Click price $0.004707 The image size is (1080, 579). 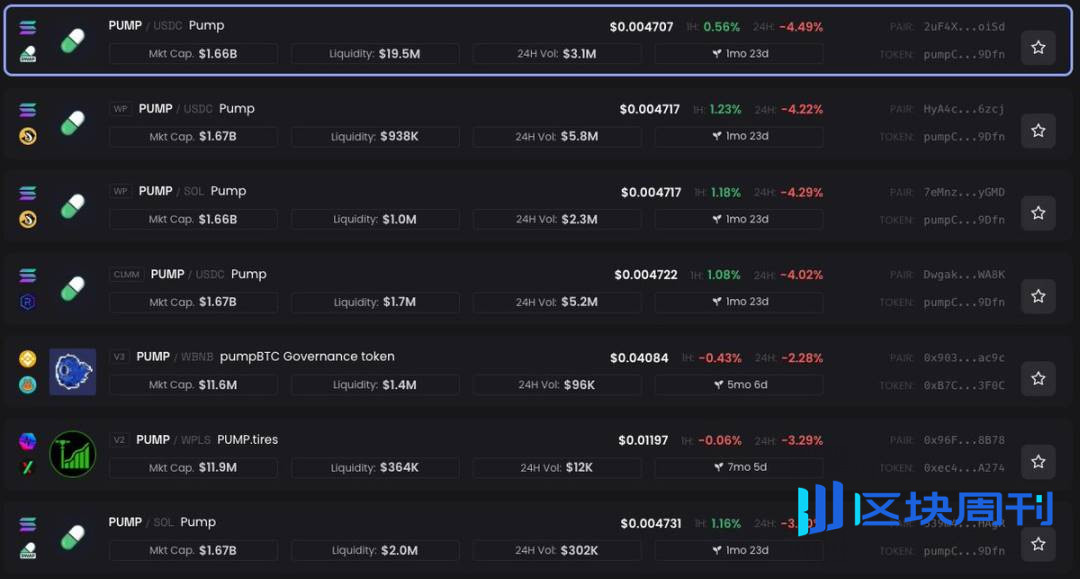641,27
